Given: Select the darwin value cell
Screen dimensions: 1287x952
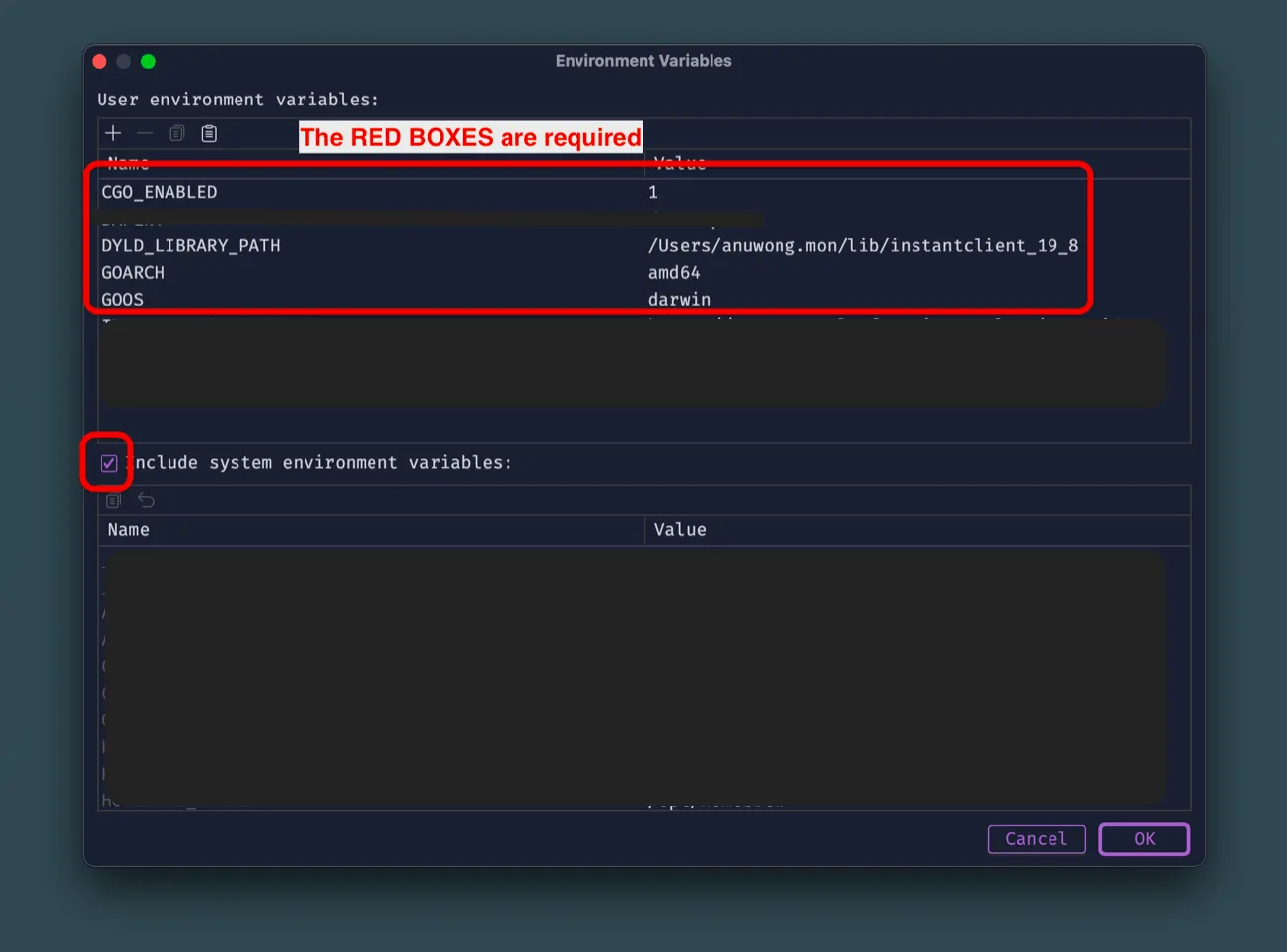Looking at the screenshot, I should tap(679, 300).
